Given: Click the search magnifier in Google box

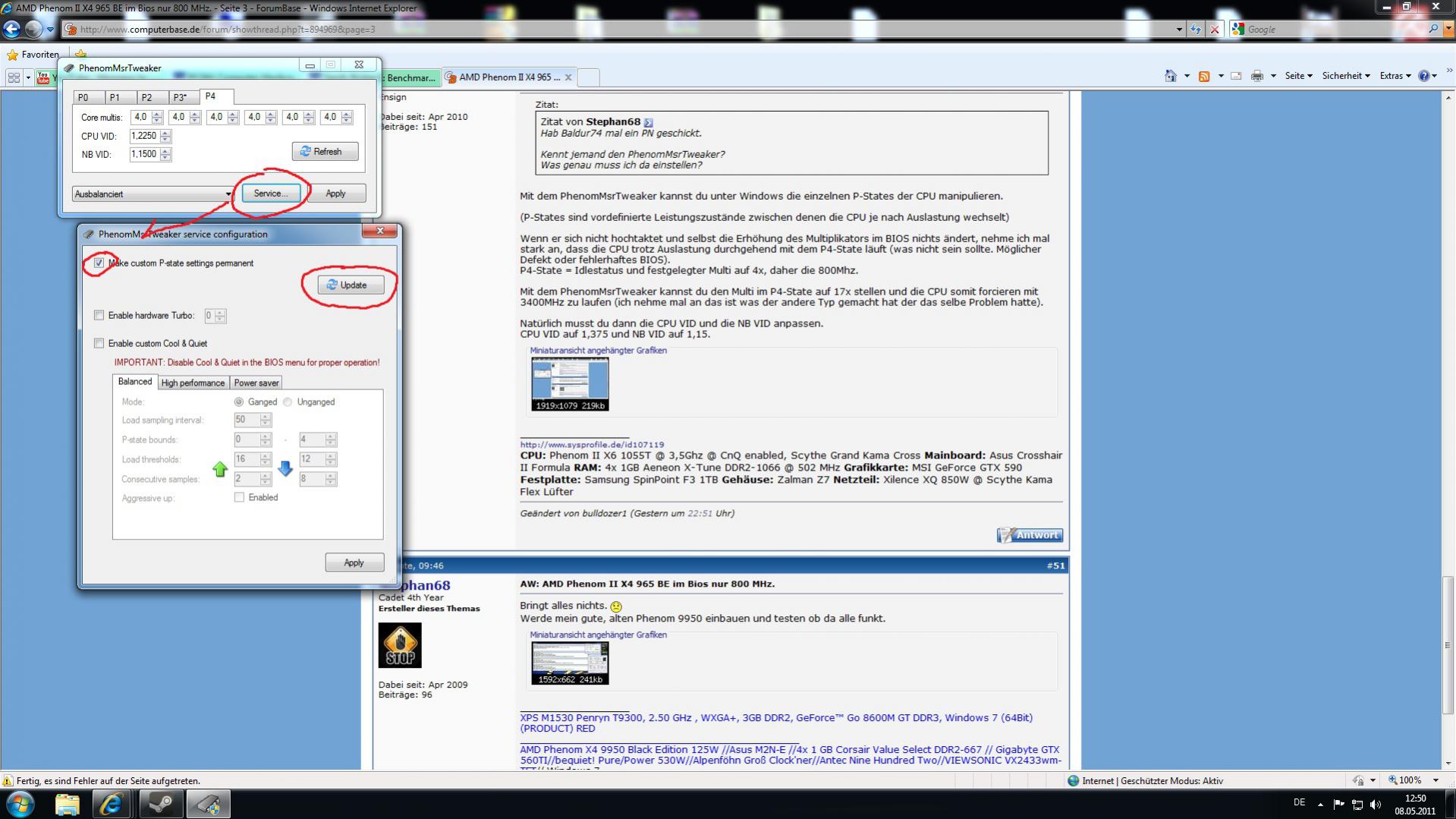Looking at the screenshot, I should tap(1432, 29).
